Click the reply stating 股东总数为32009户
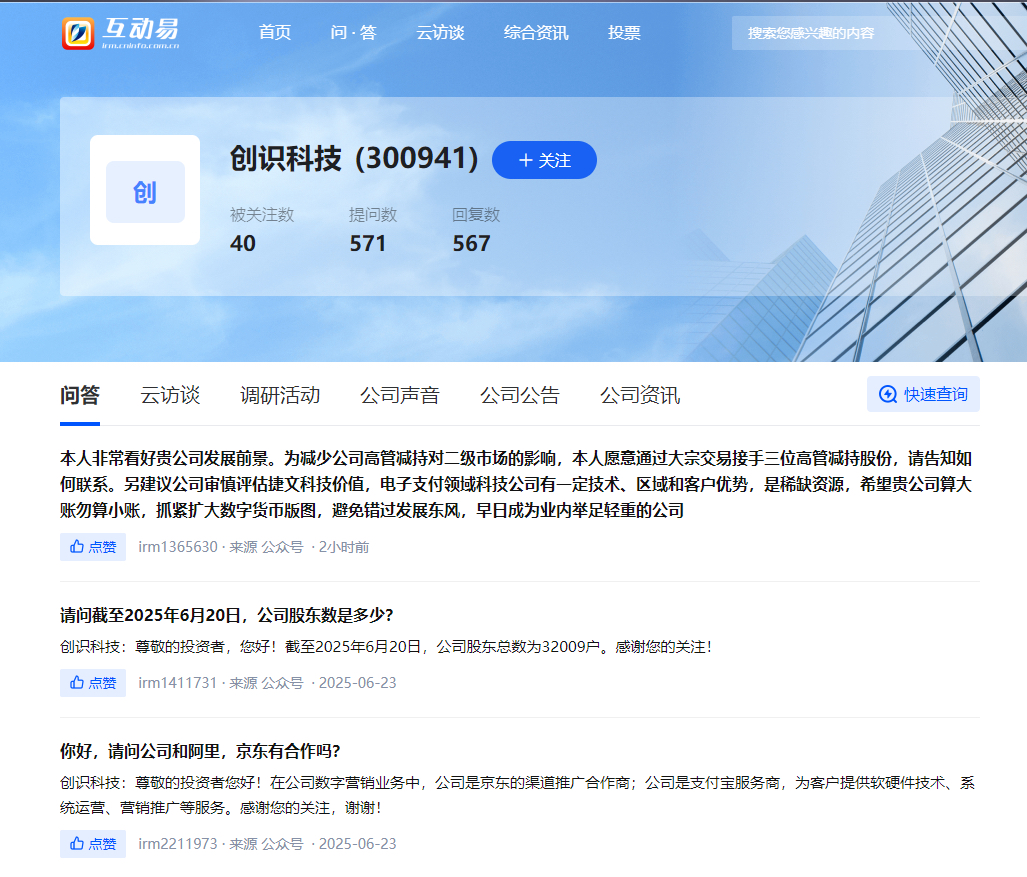The width and height of the screenshot is (1027, 877). pyautogui.click(x=386, y=647)
